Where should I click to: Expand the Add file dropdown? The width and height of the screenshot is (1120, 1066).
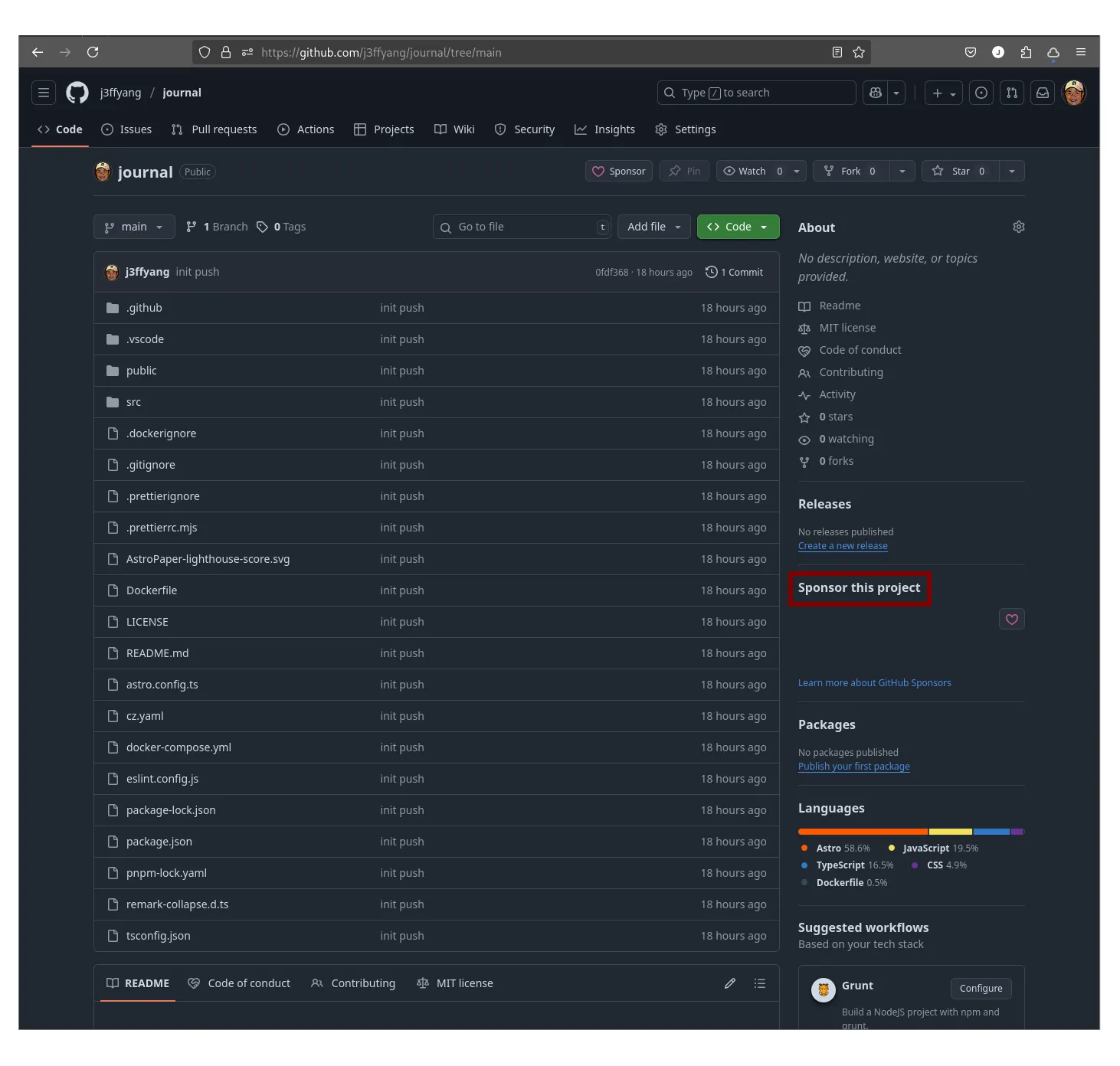pyautogui.click(x=654, y=227)
